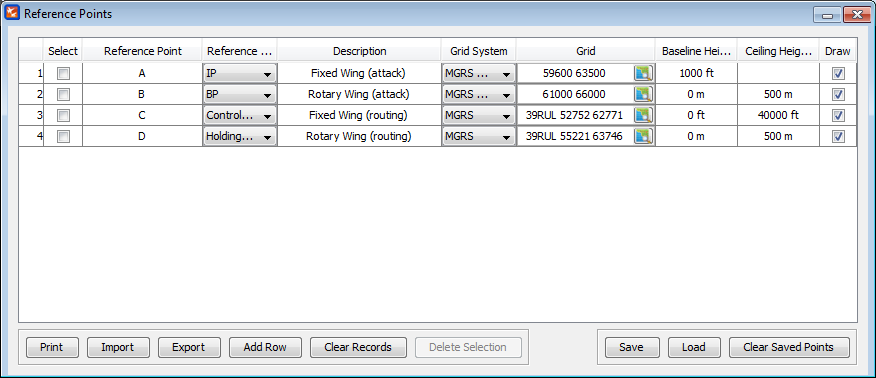
Task: Click the Load button
Action: click(694, 347)
